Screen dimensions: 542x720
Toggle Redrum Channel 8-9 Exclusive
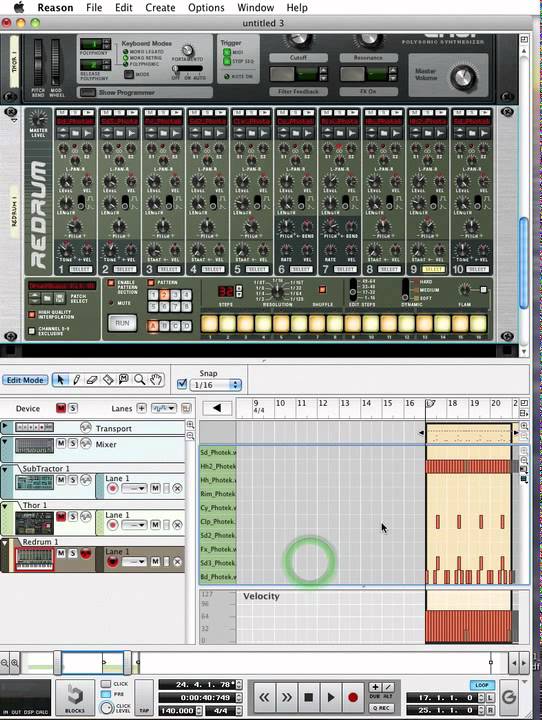(x=32, y=331)
